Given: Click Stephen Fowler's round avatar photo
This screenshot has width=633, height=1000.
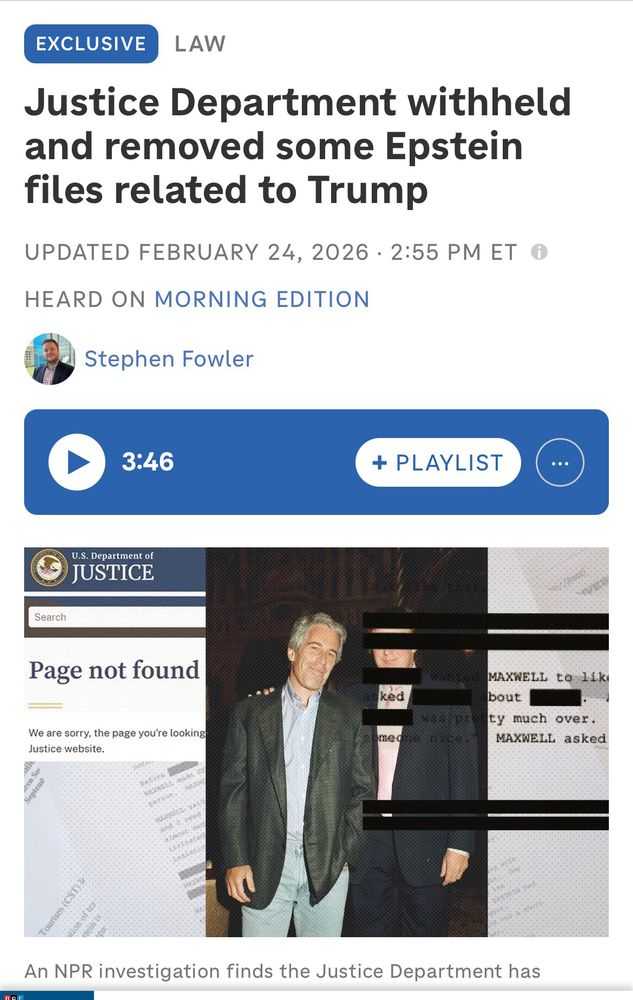Looking at the screenshot, I should click(50, 358).
